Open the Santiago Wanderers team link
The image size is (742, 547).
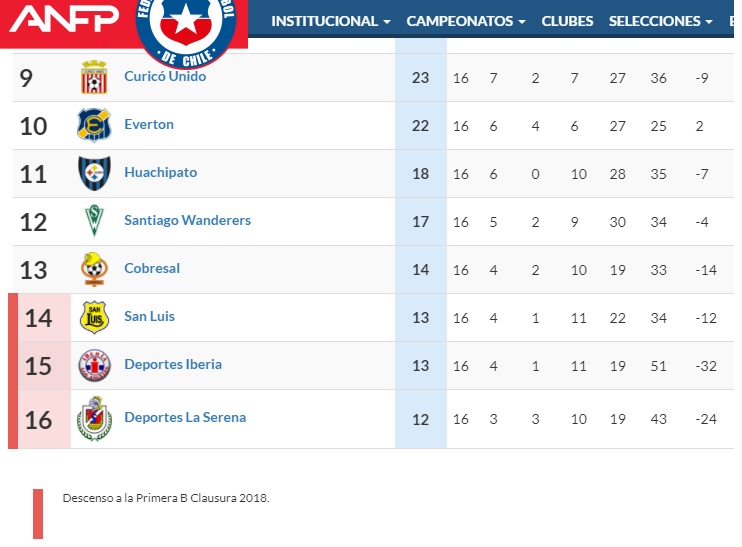click(187, 220)
